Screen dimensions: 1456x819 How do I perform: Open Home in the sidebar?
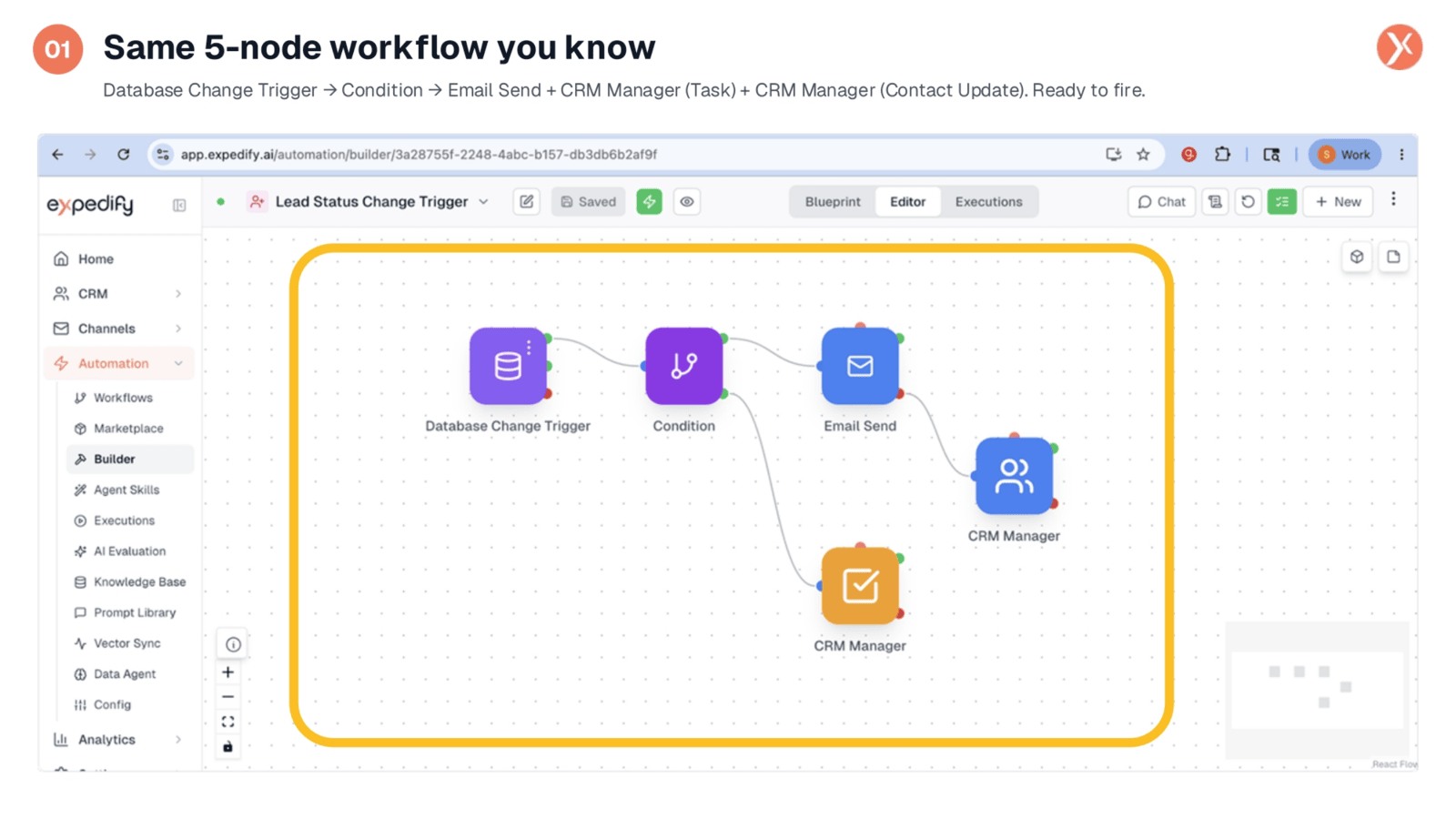[x=118, y=259]
